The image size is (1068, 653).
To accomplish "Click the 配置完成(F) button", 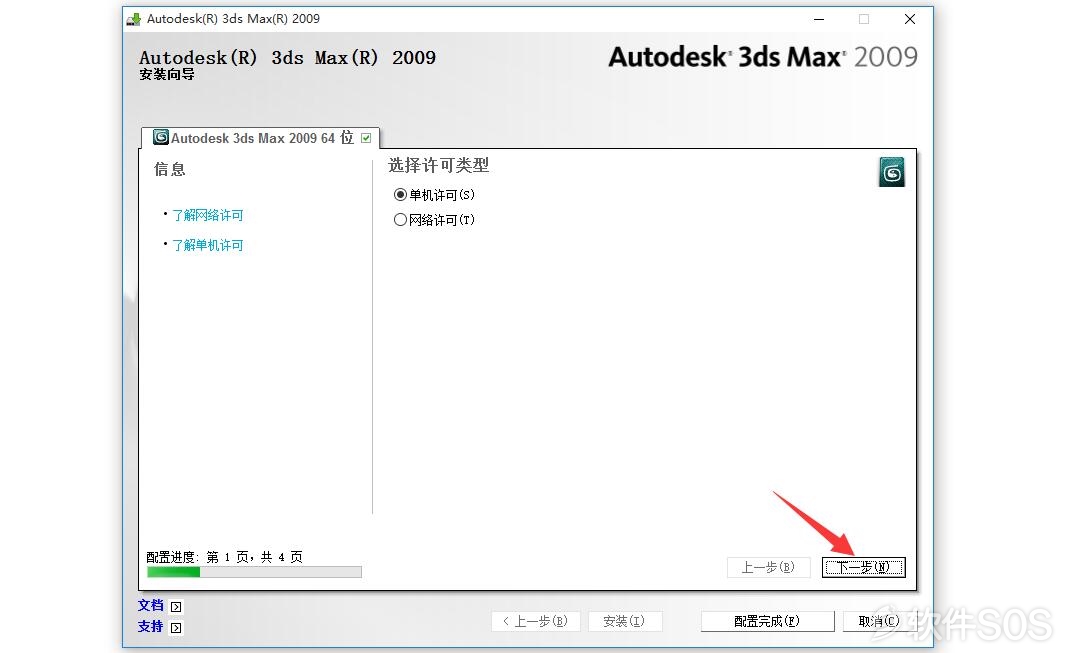I will click(x=767, y=621).
